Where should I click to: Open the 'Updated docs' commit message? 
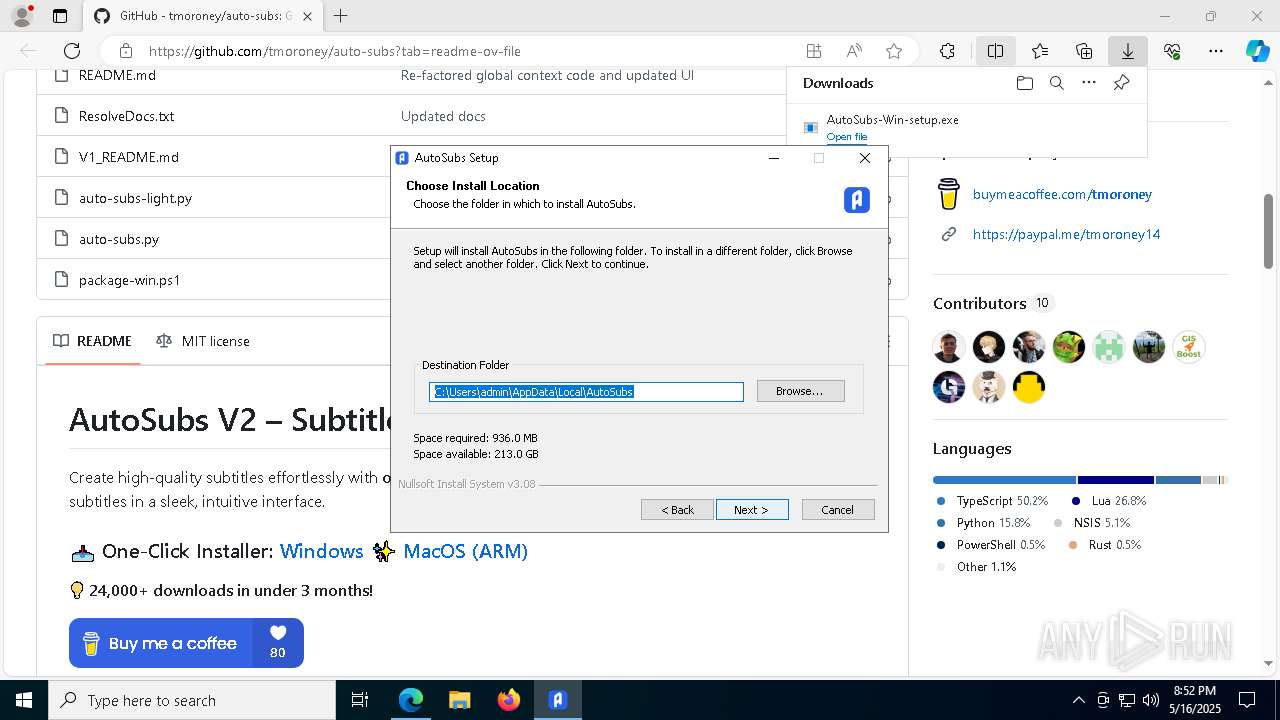(443, 116)
